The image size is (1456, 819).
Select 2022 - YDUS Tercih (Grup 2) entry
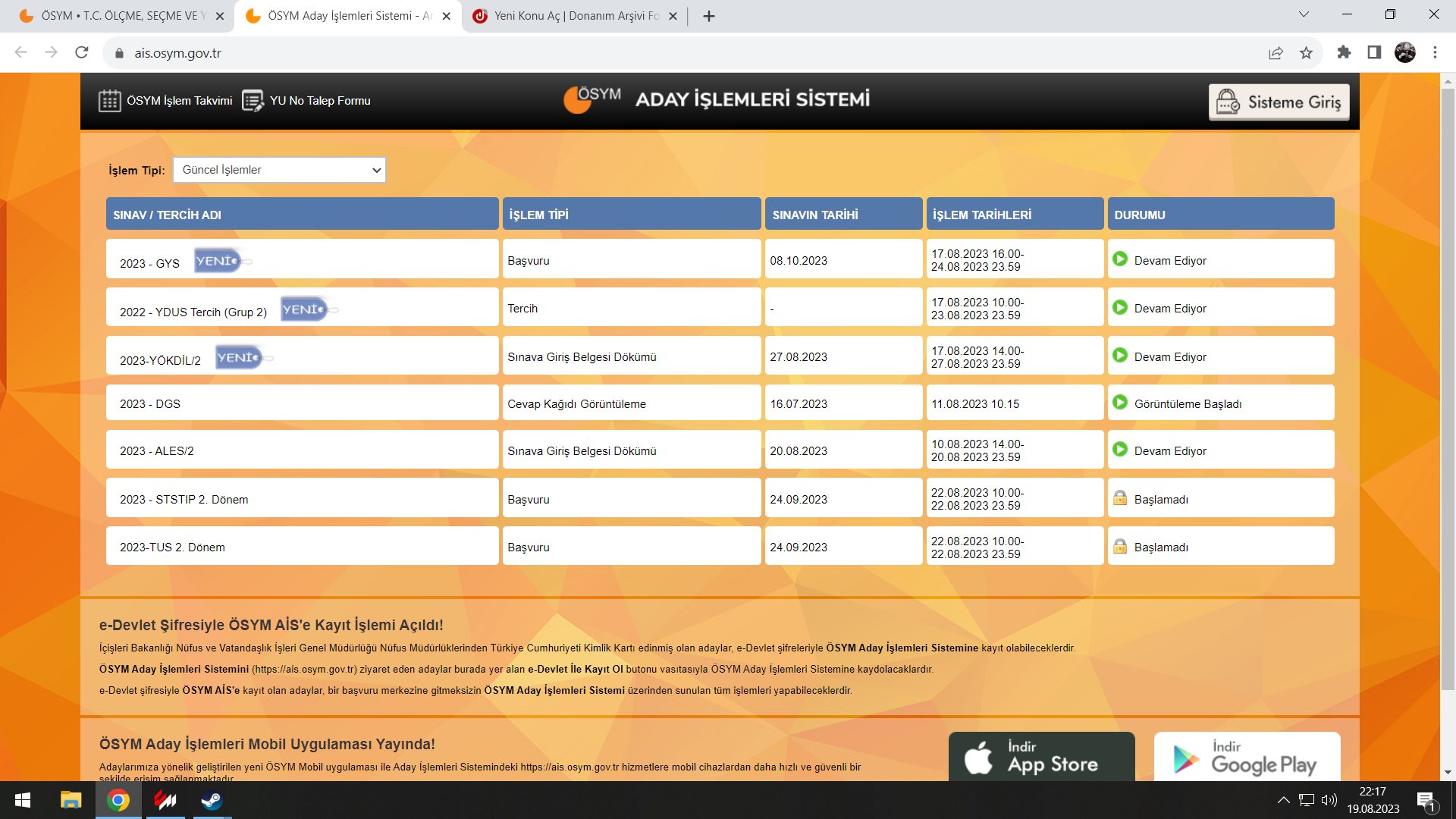193,312
